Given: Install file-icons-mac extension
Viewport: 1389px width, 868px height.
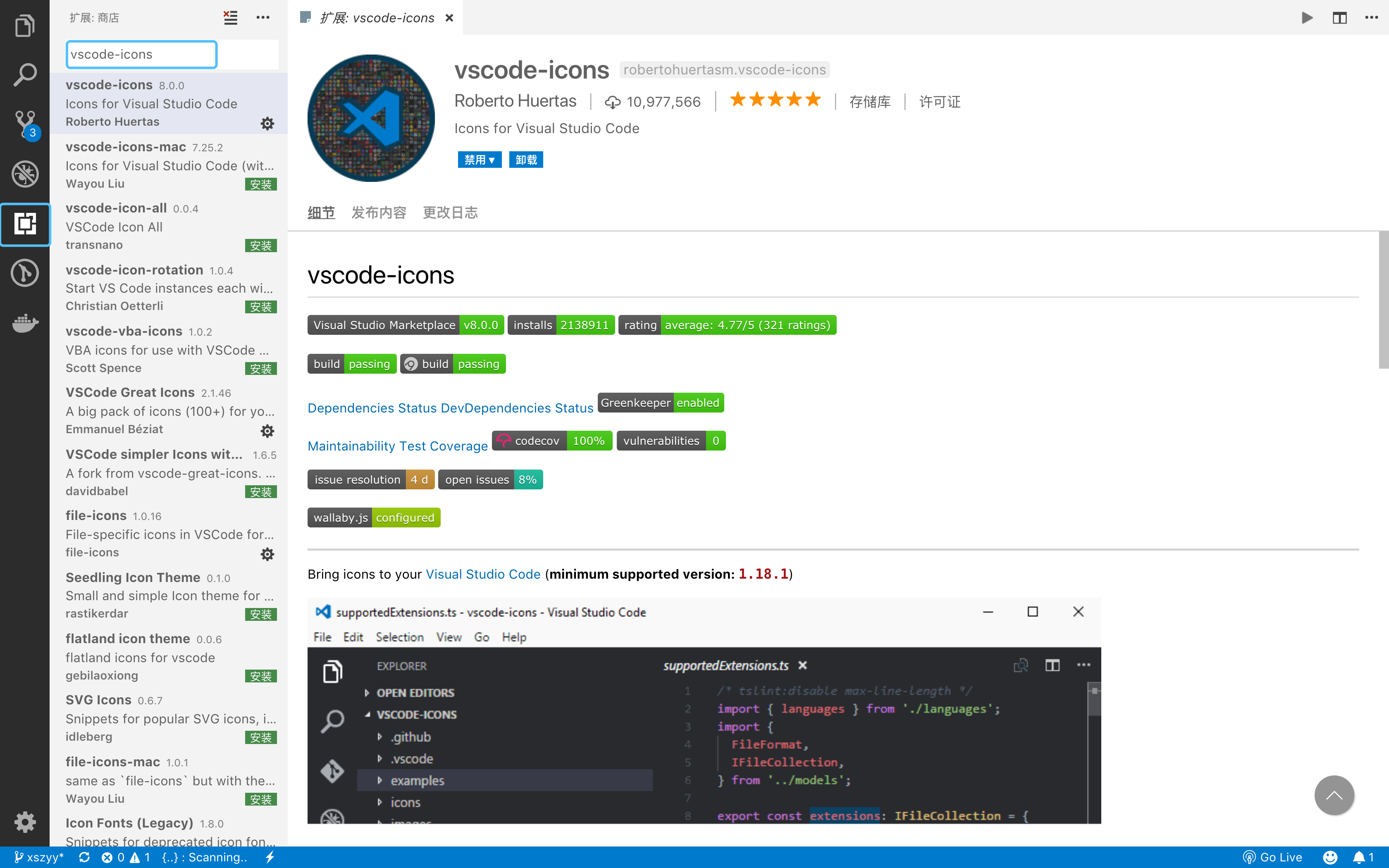Looking at the screenshot, I should click(x=260, y=799).
